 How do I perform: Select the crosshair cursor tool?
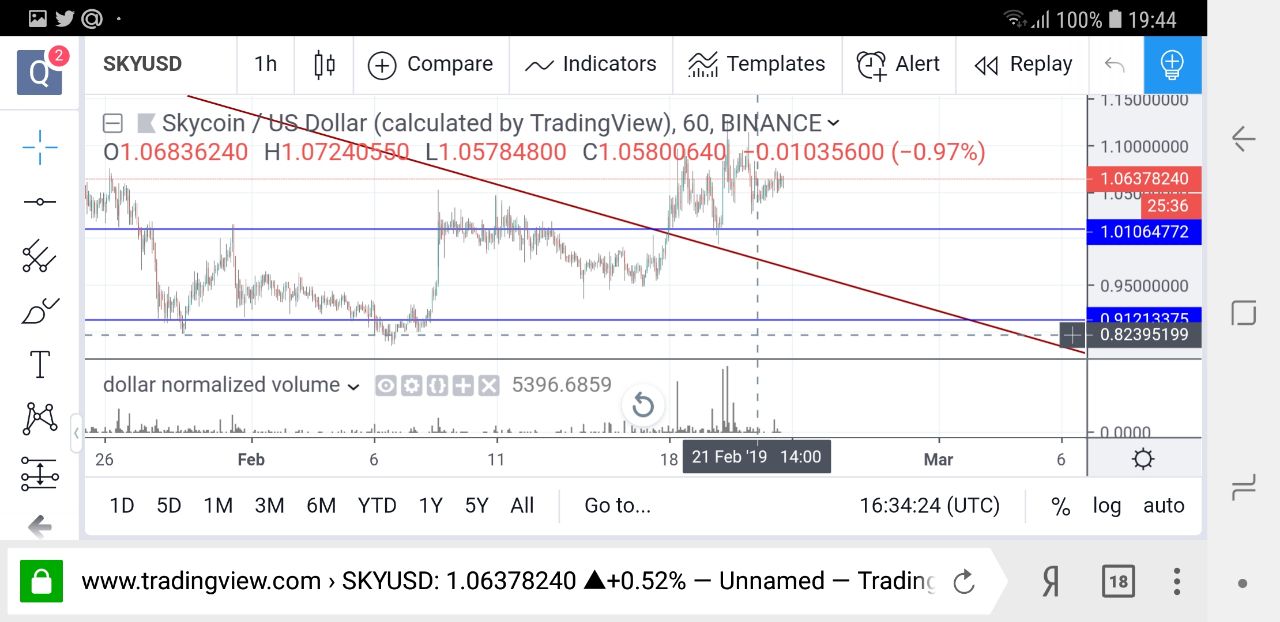tap(40, 148)
